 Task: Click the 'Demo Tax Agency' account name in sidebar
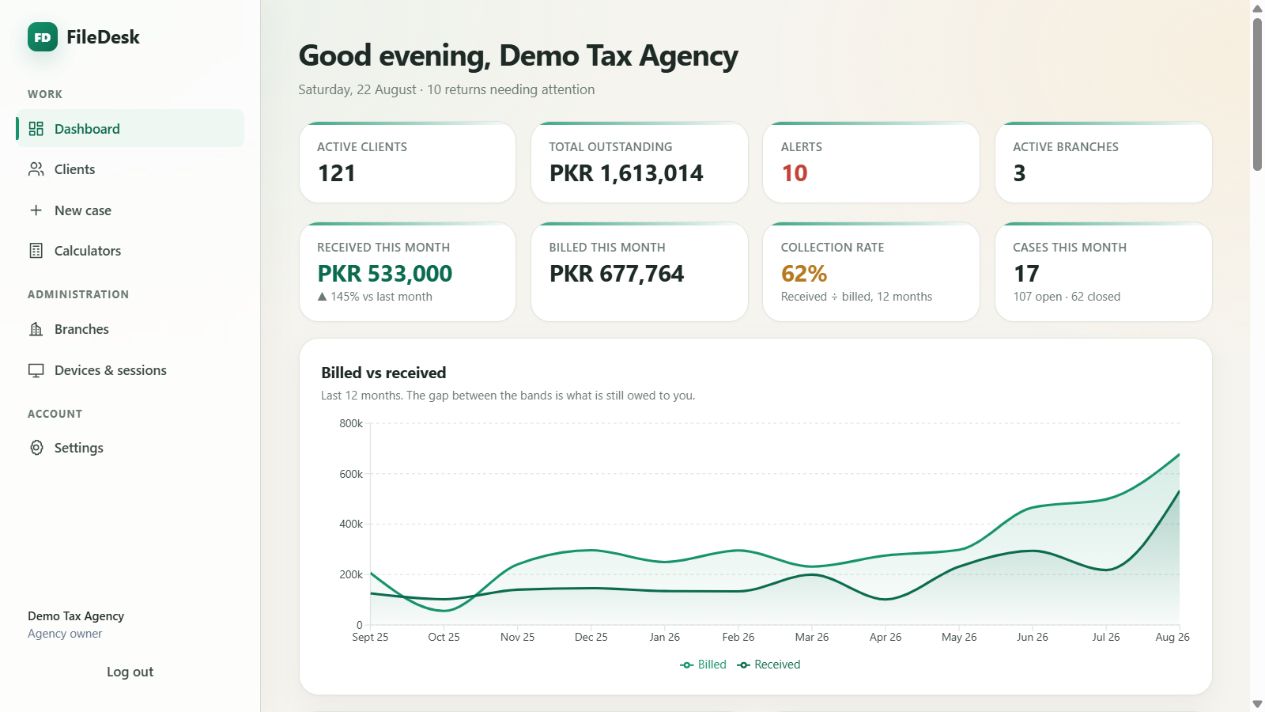[x=76, y=616]
